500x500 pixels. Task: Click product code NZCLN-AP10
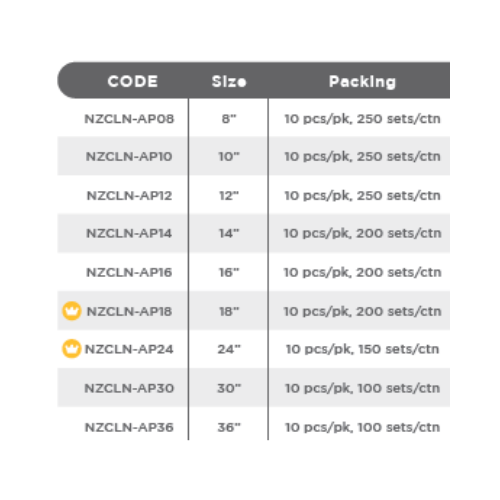click(x=129, y=156)
